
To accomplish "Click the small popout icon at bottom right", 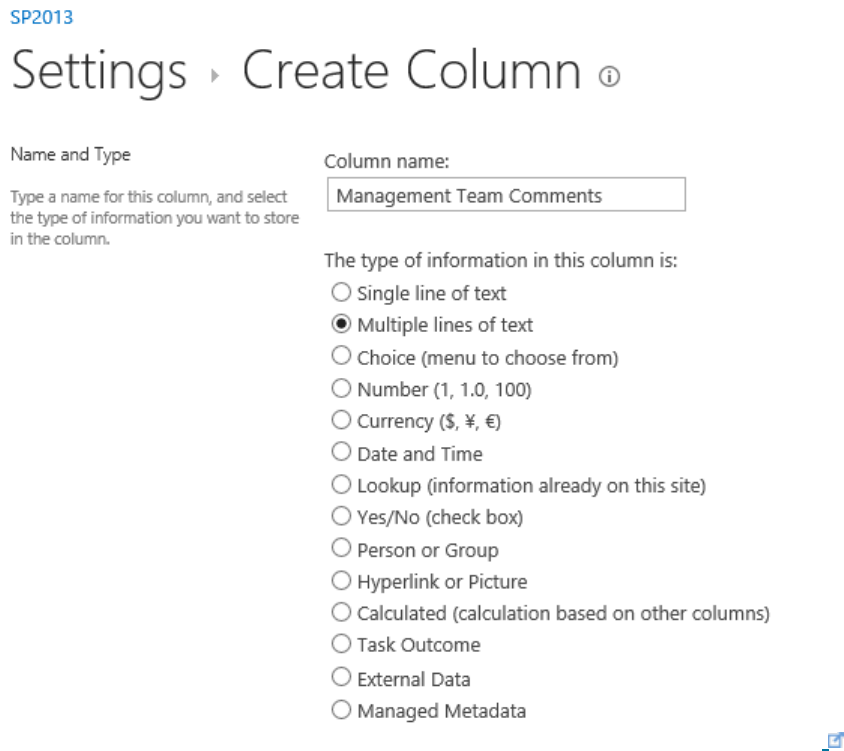I will pos(829,739).
